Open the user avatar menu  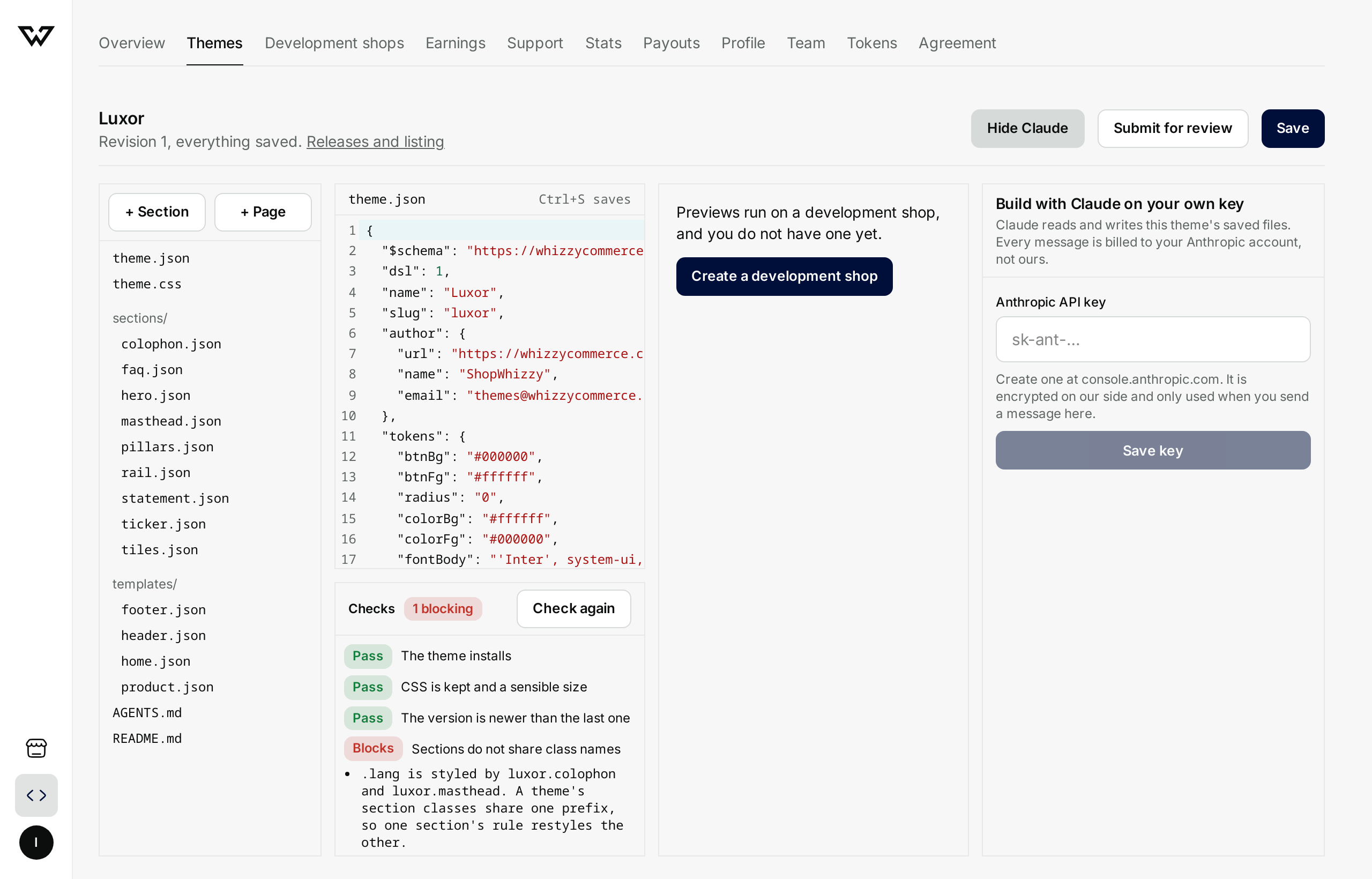point(36,843)
